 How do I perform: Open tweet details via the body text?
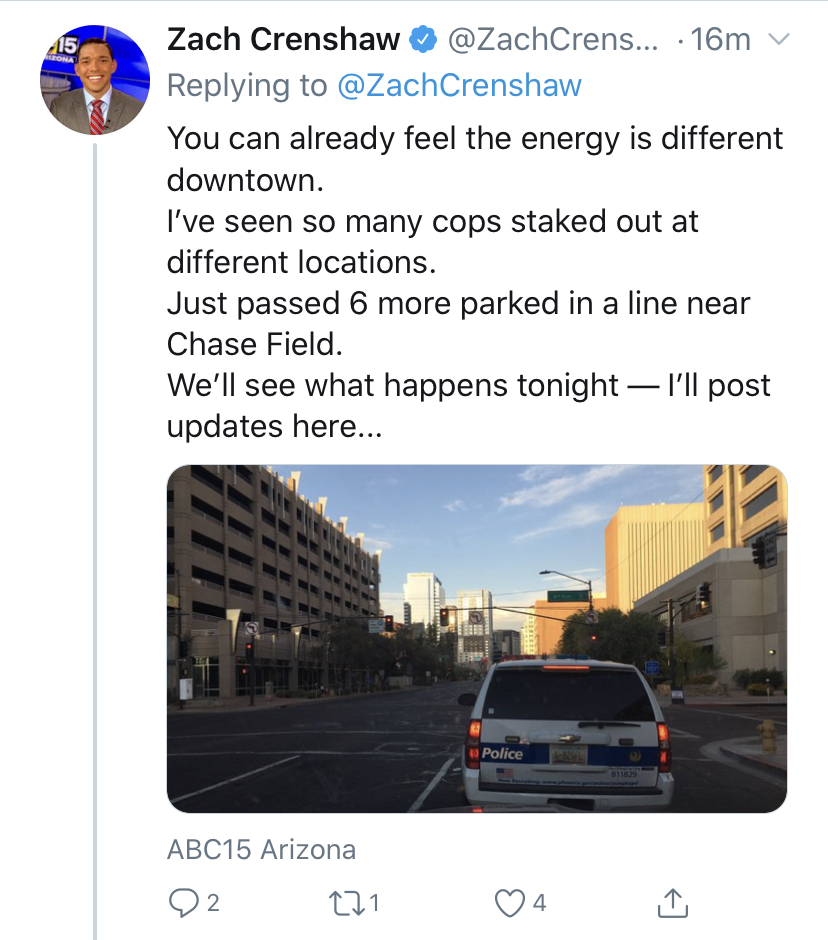pyautogui.click(x=475, y=282)
